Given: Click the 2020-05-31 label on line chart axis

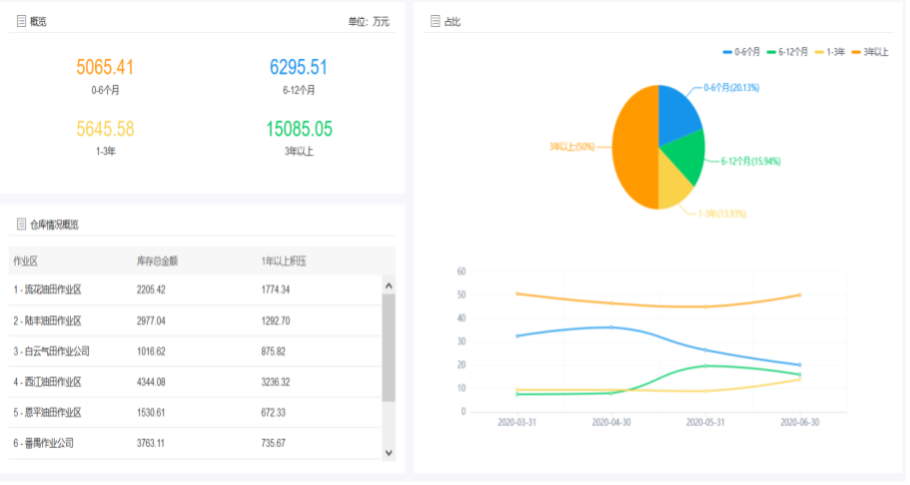Looking at the screenshot, I should coord(706,423).
